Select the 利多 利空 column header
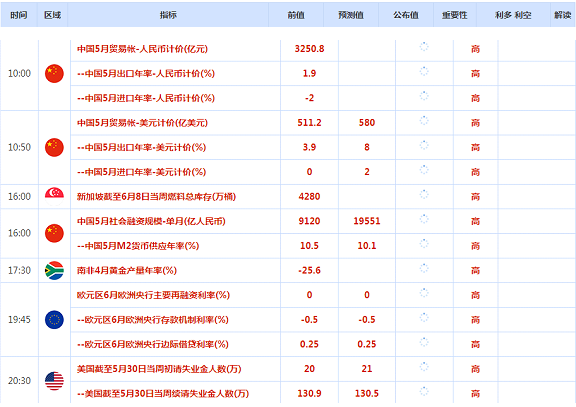The width and height of the screenshot is (576, 407). point(513,15)
